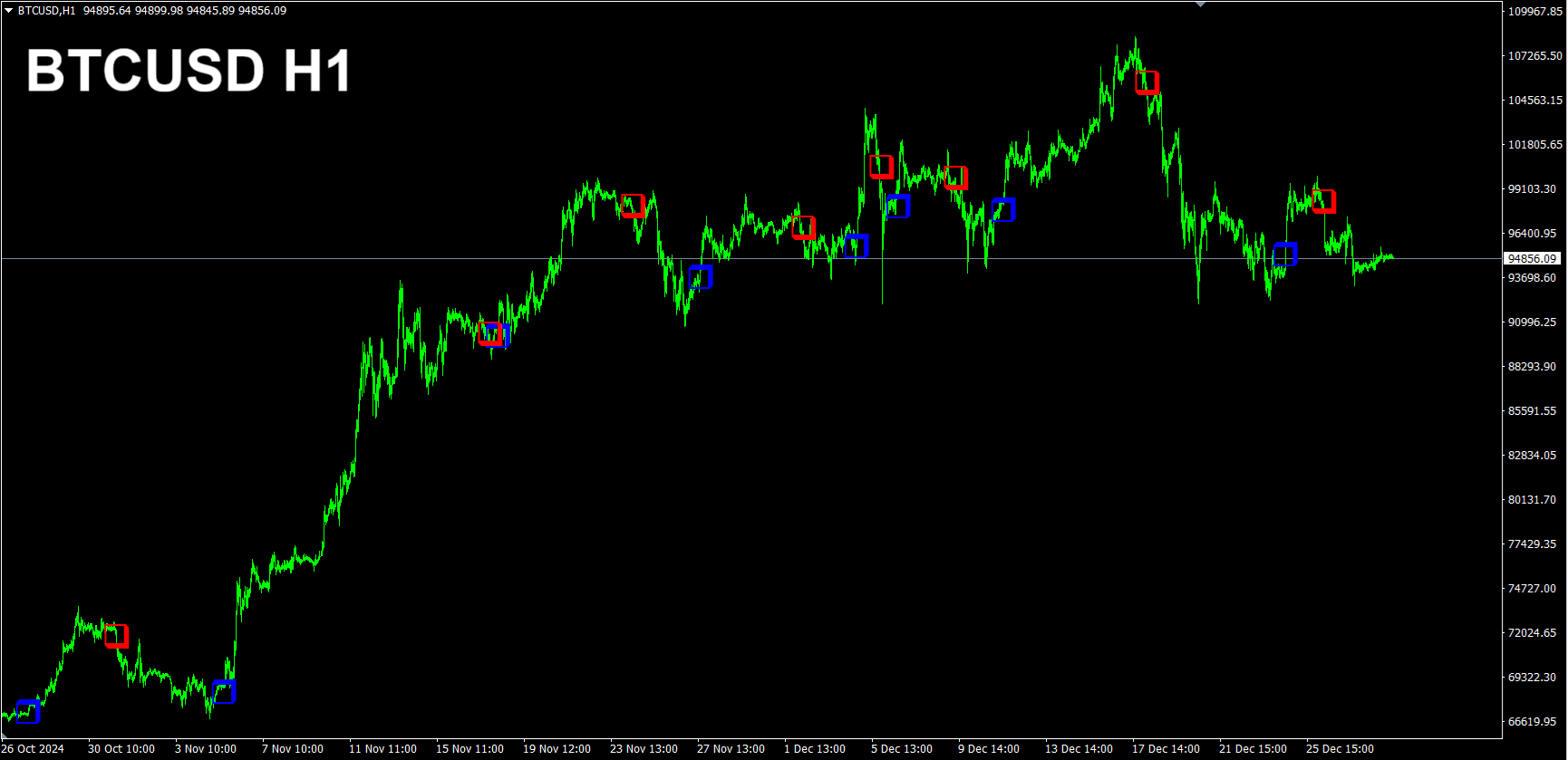Viewport: 1568px width, 760px height.
Task: Click time axis label 9 Dec 14:00
Action: point(989,749)
